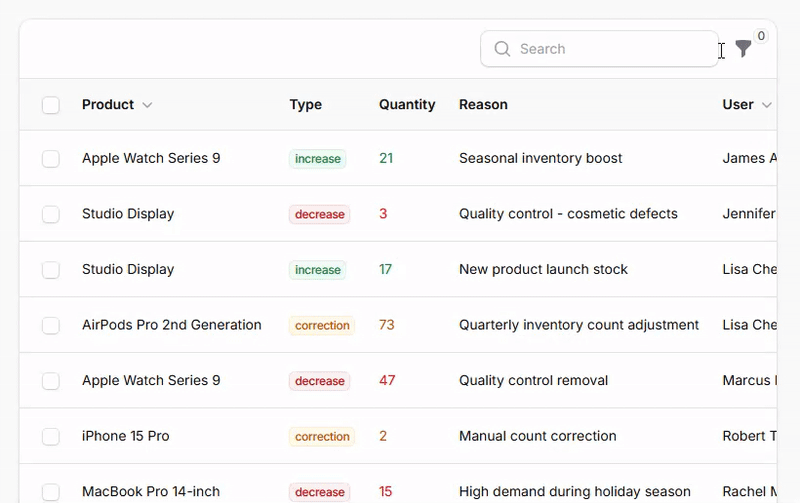Click Studio Display with quantity 3
800x503 pixels.
[x=128, y=214]
